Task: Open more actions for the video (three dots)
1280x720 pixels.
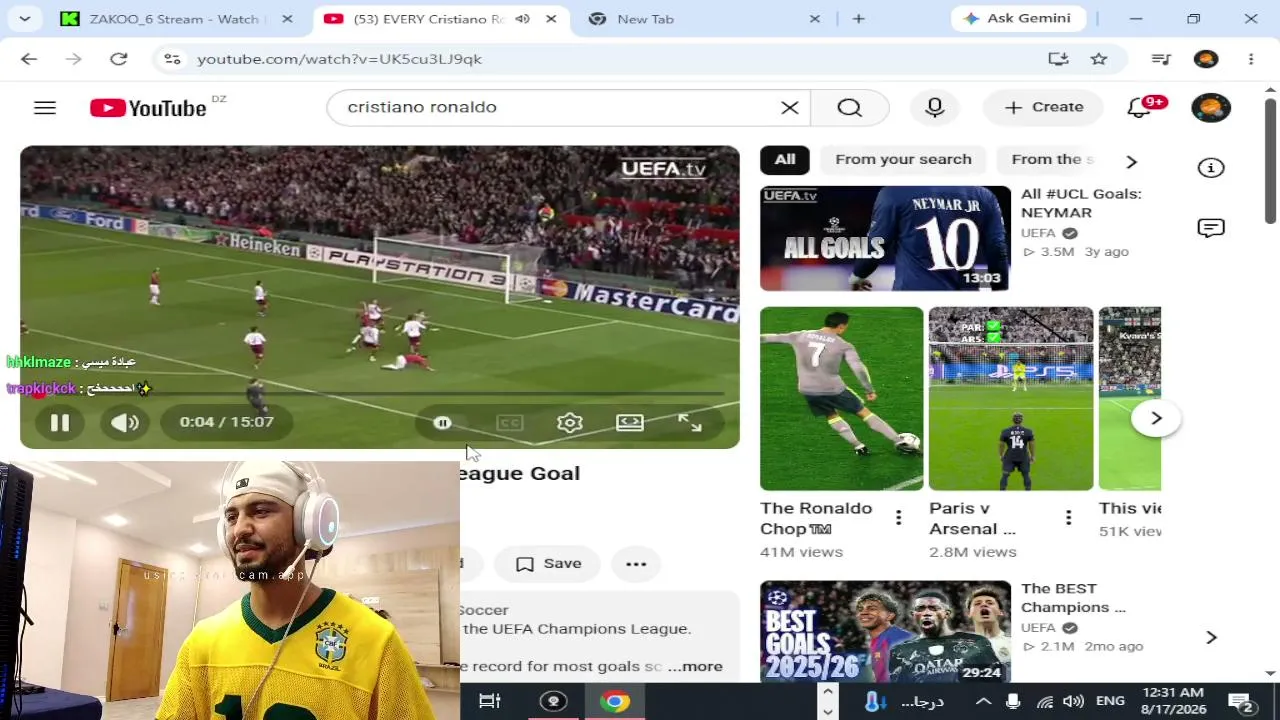Action: pos(636,564)
